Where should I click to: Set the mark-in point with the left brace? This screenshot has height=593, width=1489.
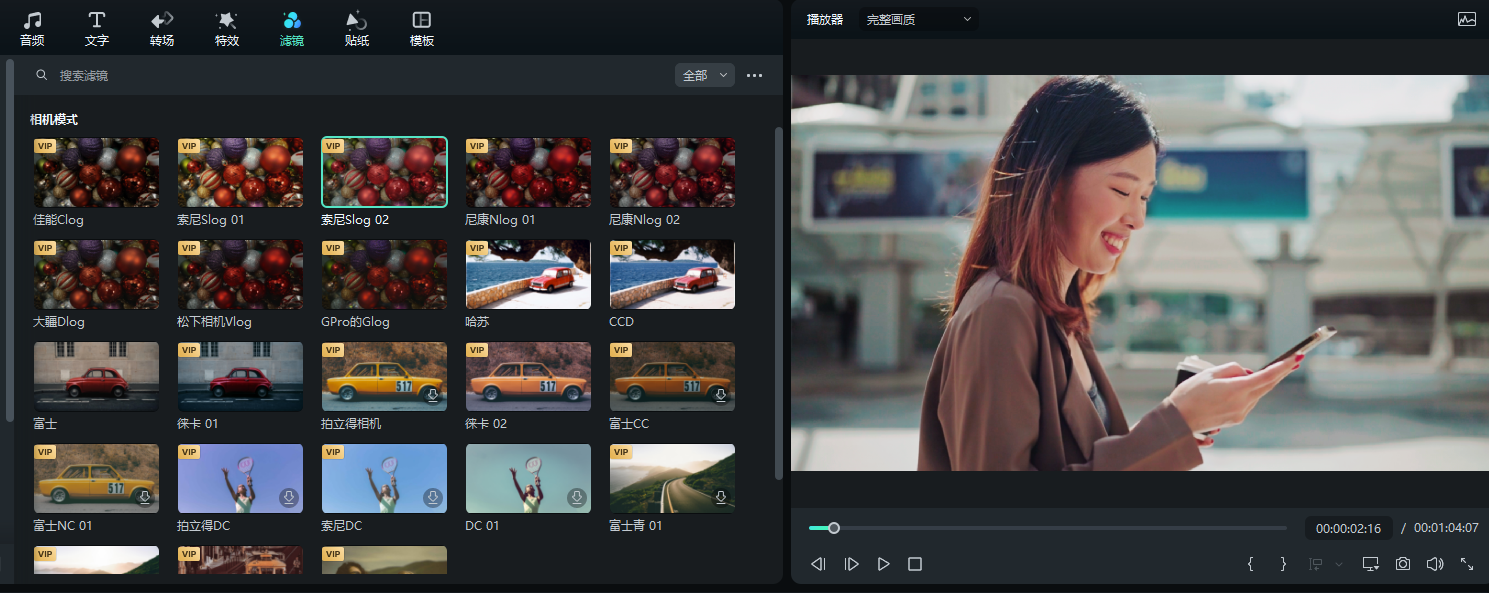(1250, 564)
